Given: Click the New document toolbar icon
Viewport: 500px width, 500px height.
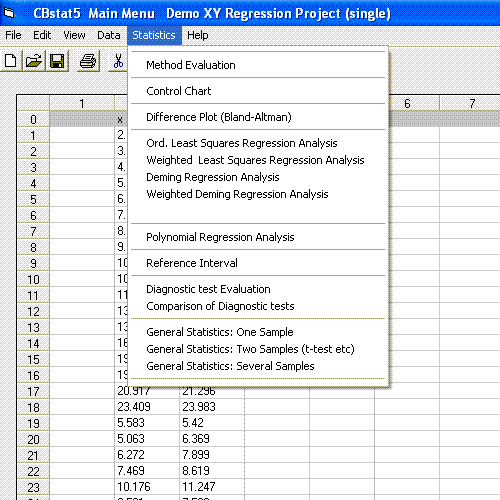Looking at the screenshot, I should click(11, 61).
